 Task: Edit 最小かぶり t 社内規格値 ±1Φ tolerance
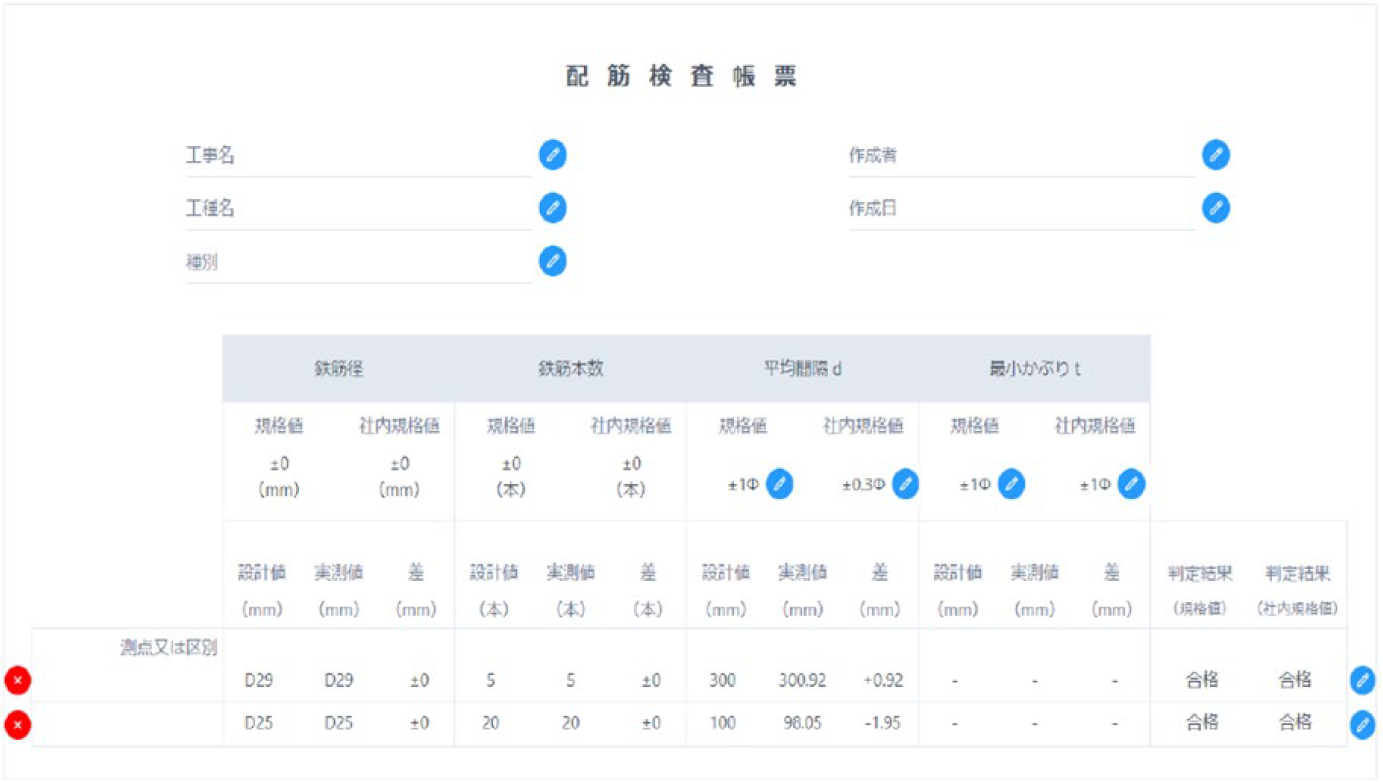pos(1132,484)
